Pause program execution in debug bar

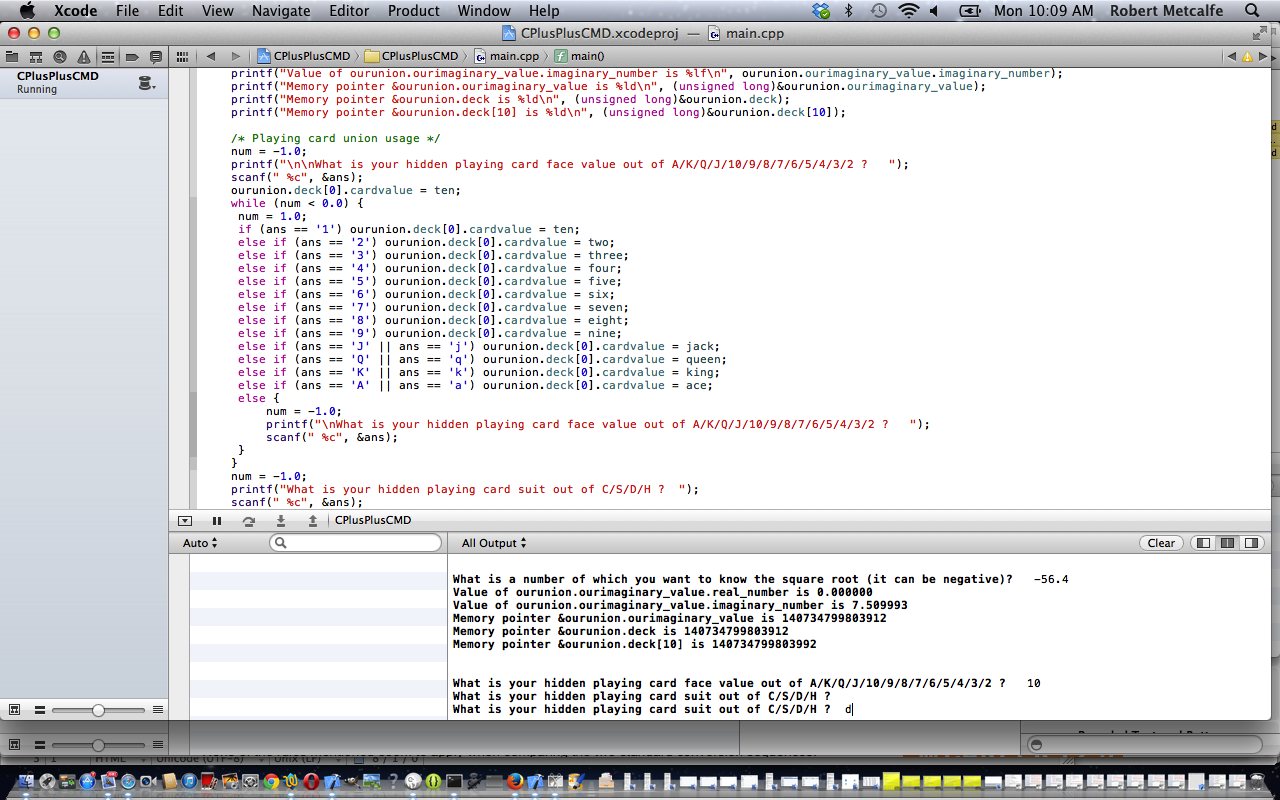pos(217,520)
